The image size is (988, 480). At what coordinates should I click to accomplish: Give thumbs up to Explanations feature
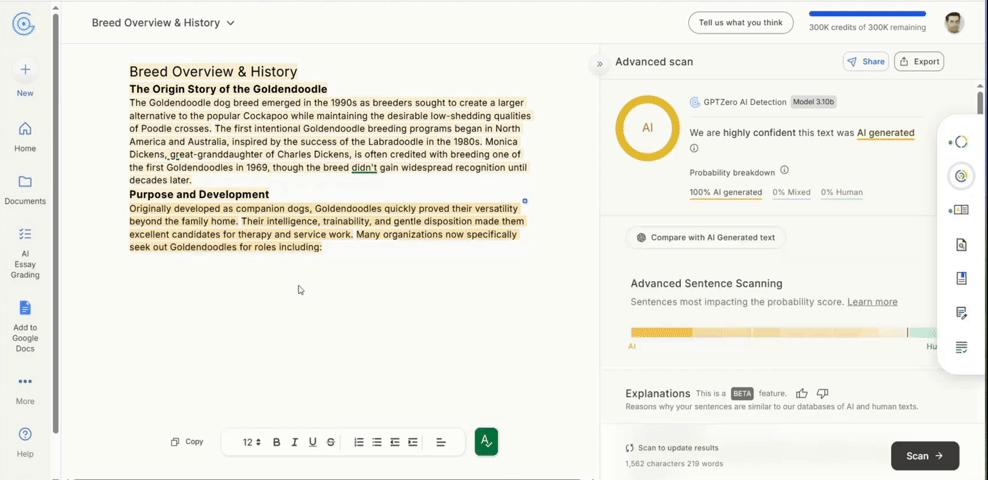point(801,393)
